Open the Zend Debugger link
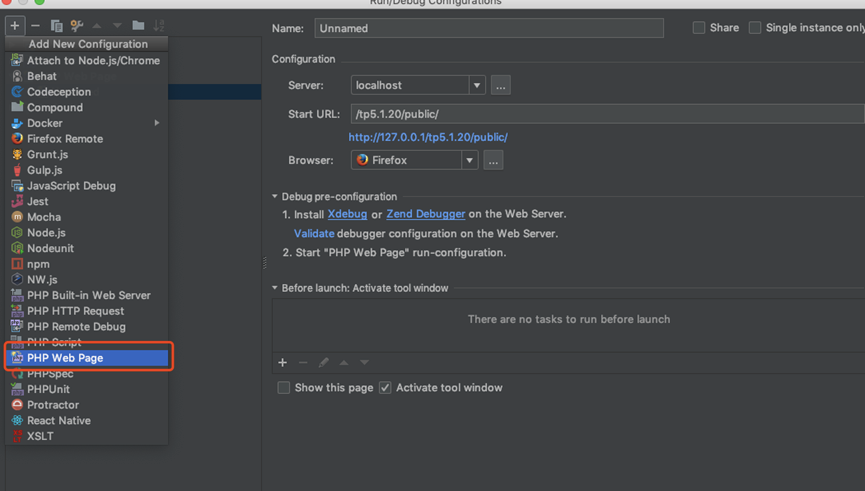This screenshot has height=491, width=865. pyautogui.click(x=425, y=214)
